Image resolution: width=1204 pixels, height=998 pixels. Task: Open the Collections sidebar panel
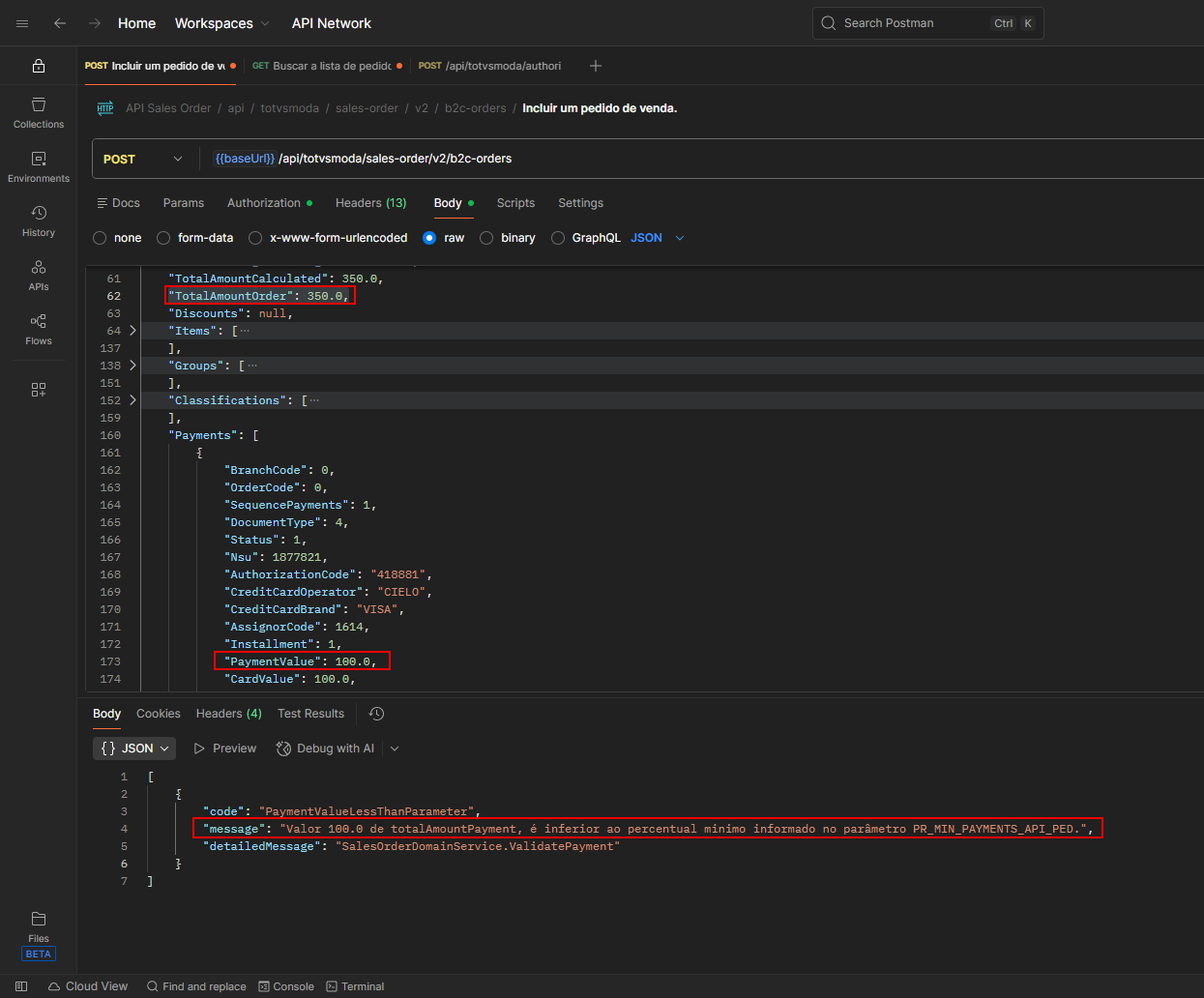39,113
